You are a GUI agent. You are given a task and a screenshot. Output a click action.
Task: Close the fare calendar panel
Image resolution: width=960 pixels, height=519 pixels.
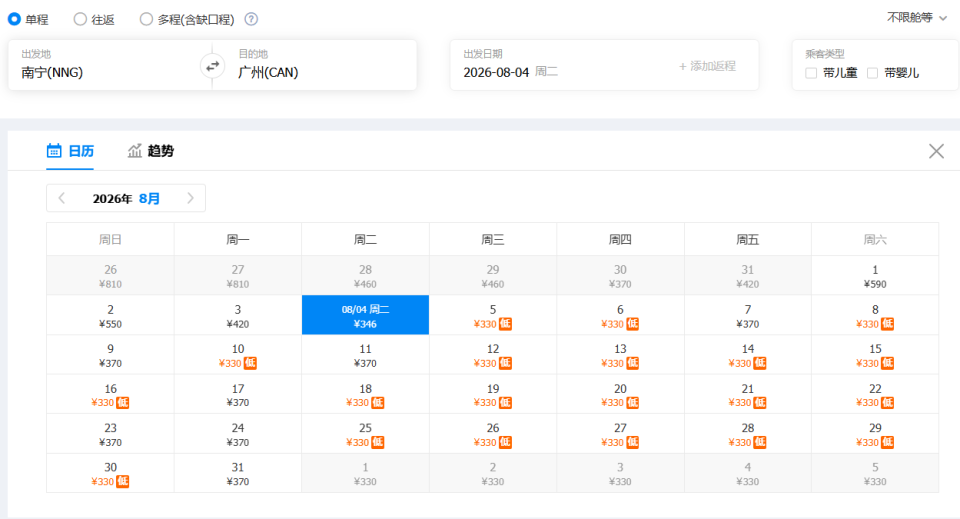(936, 151)
